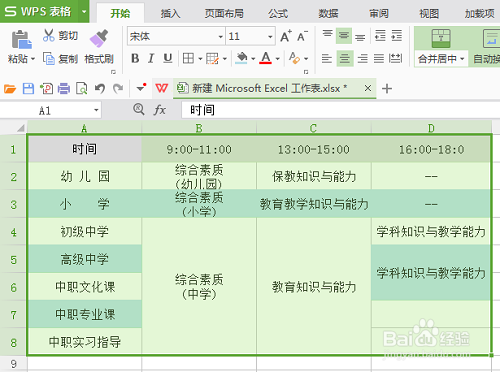Click the formula bar showing 时间
This screenshot has height=372, width=500.
click(341, 110)
